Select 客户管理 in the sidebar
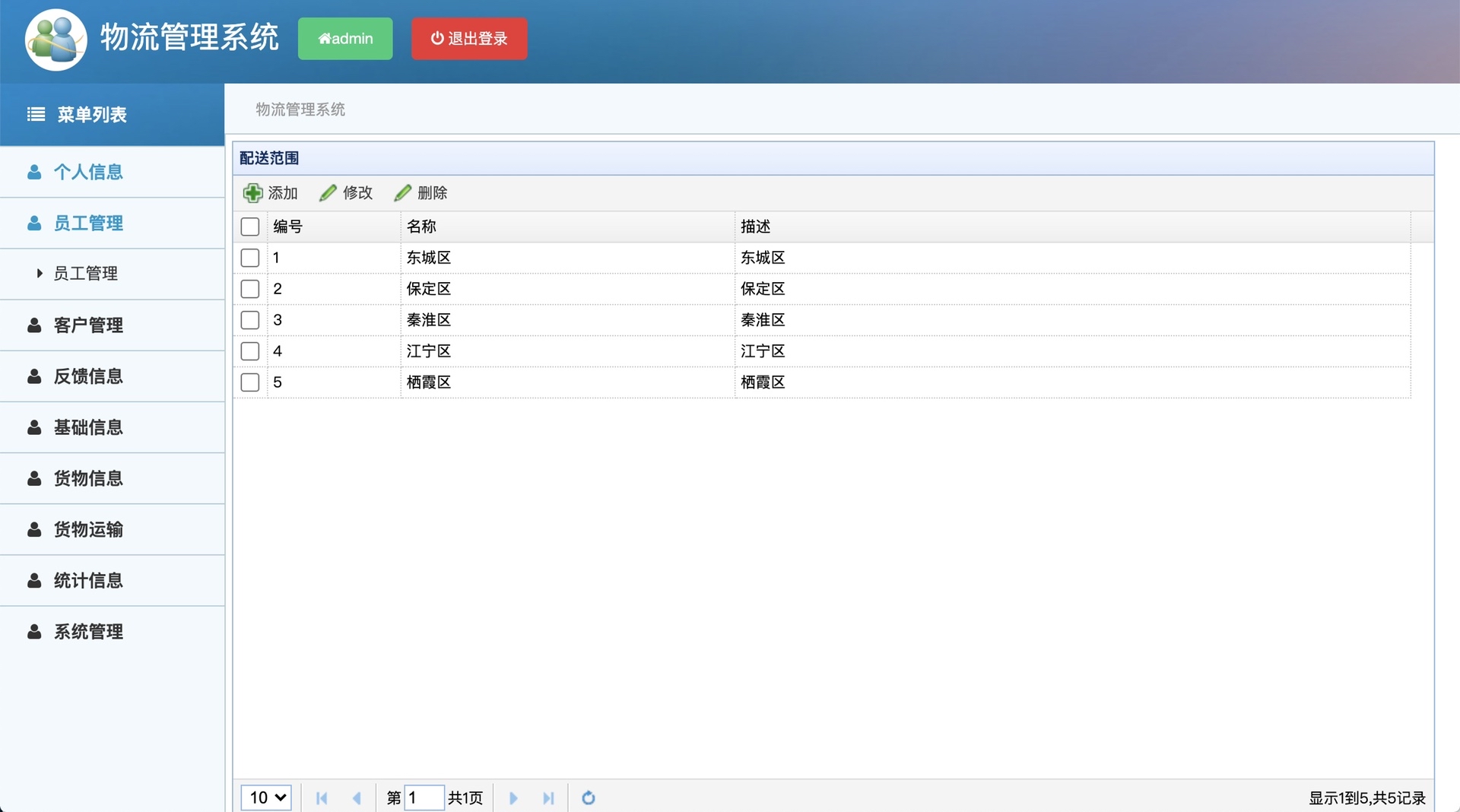The width and height of the screenshot is (1460, 812). [87, 325]
